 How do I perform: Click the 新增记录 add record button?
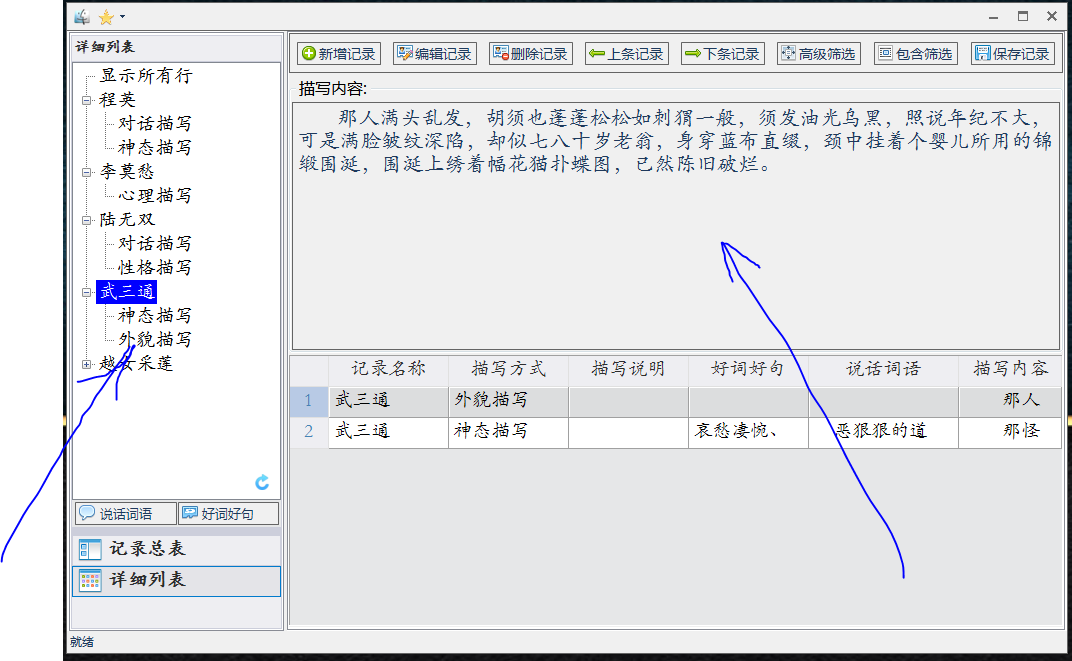coord(339,53)
